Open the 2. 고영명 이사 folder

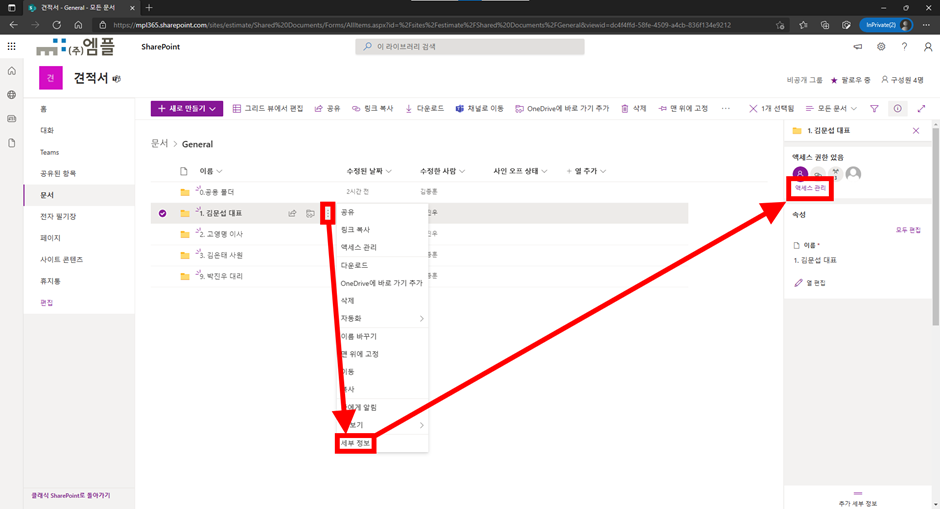point(221,234)
